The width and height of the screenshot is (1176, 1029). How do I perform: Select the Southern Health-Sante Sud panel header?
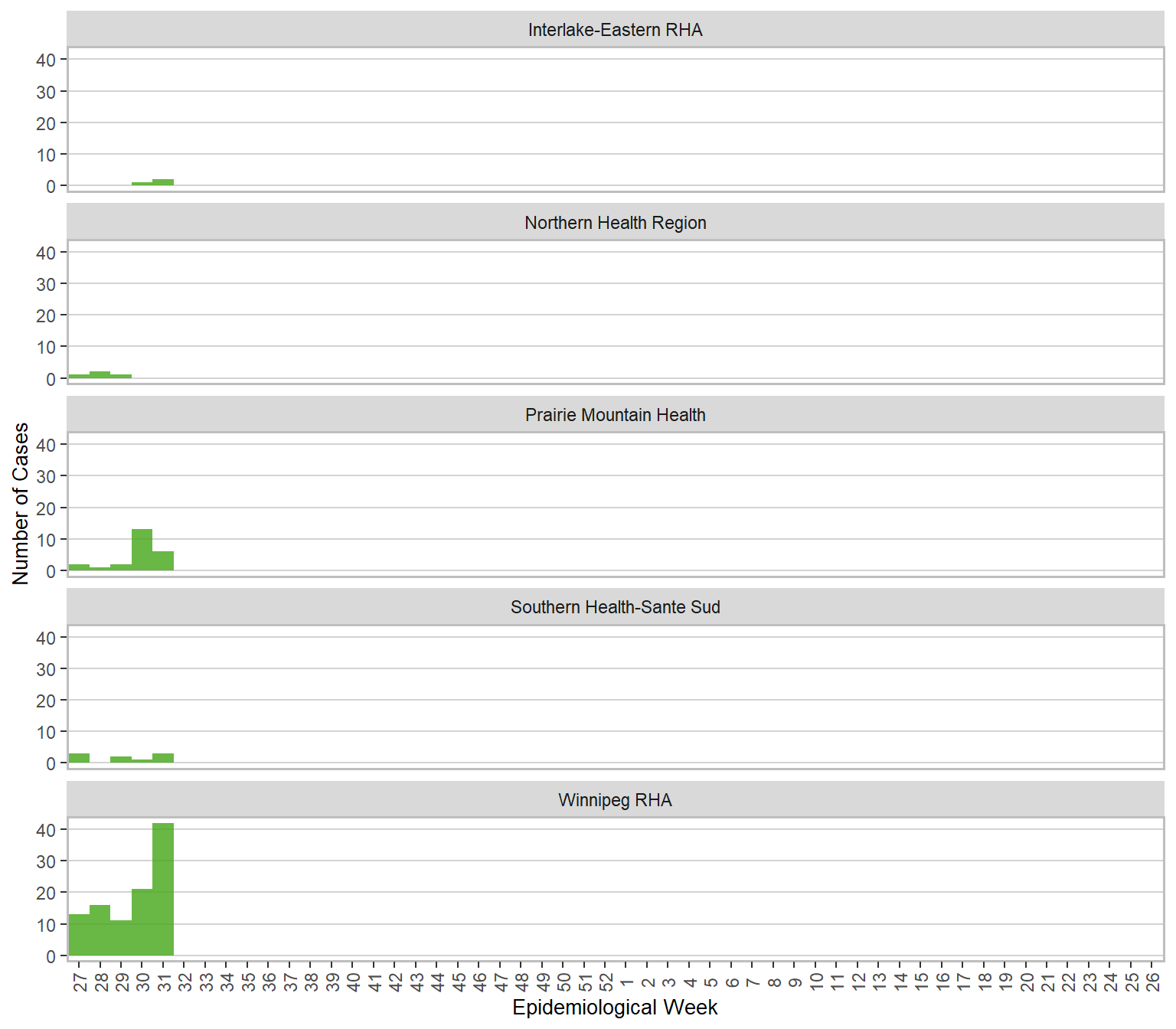click(x=615, y=607)
